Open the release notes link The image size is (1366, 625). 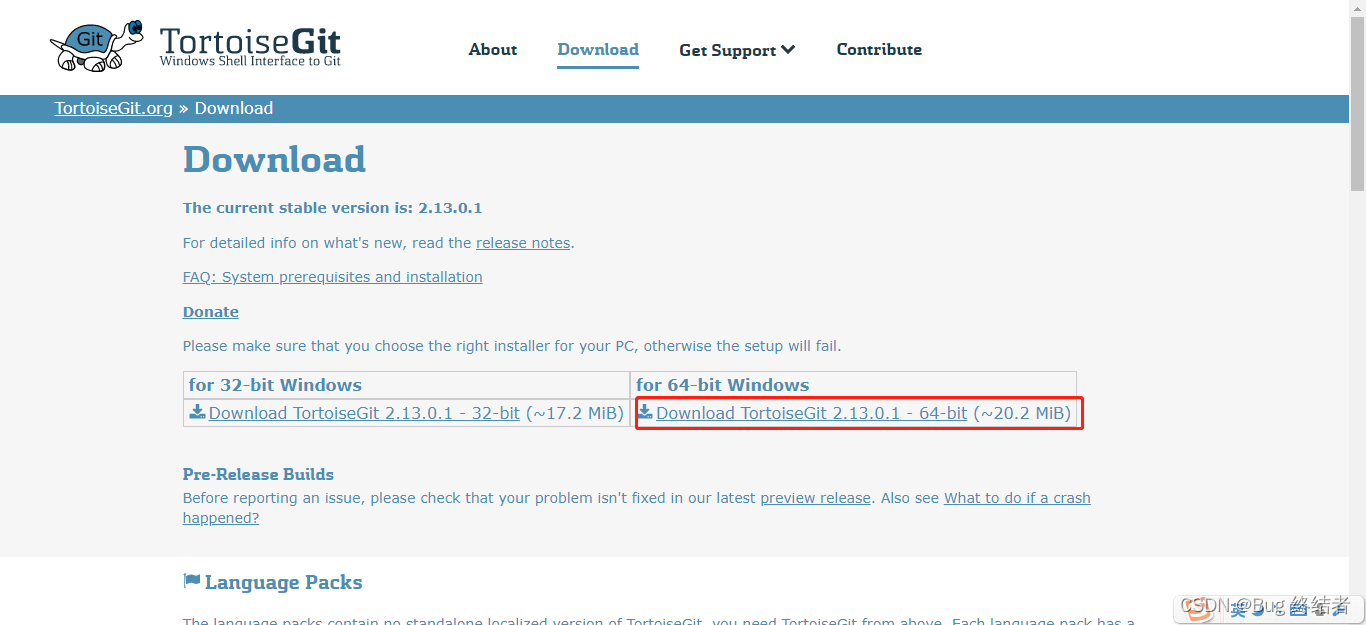(523, 243)
